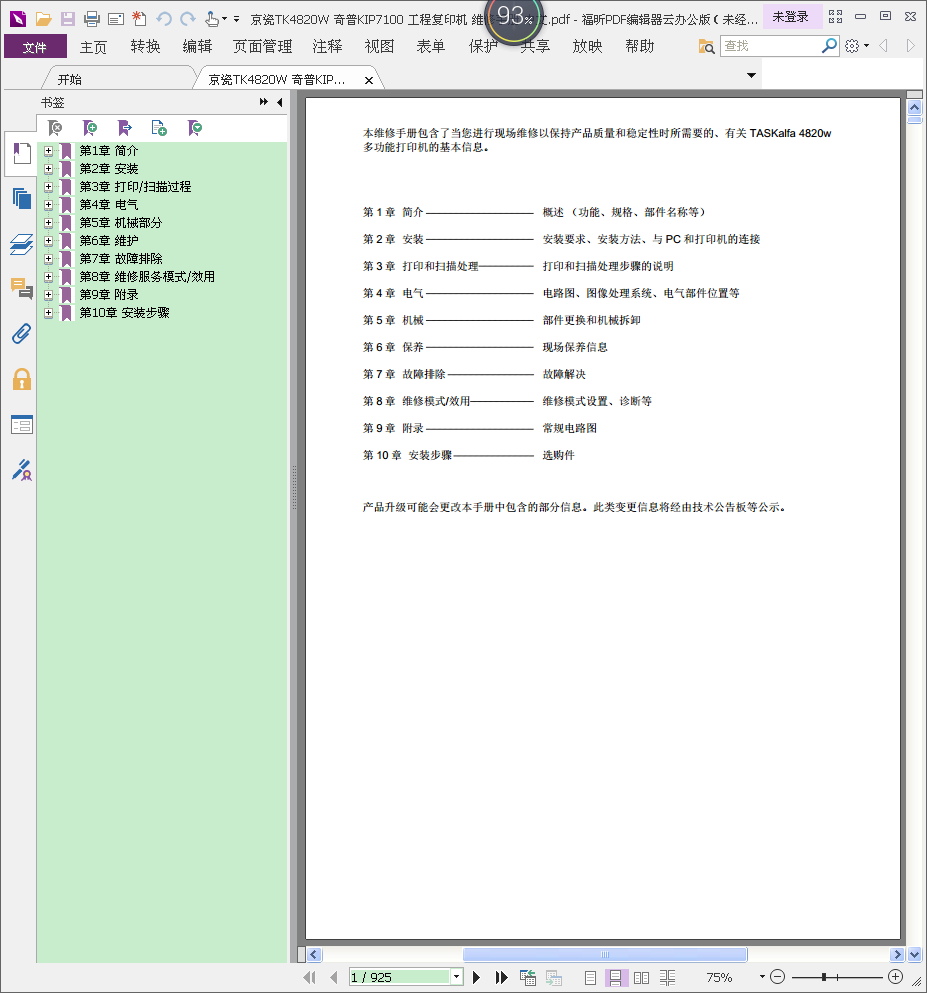The width and height of the screenshot is (927, 993).
Task: Click the Save icon in quick toolbar
Action: pos(67,19)
